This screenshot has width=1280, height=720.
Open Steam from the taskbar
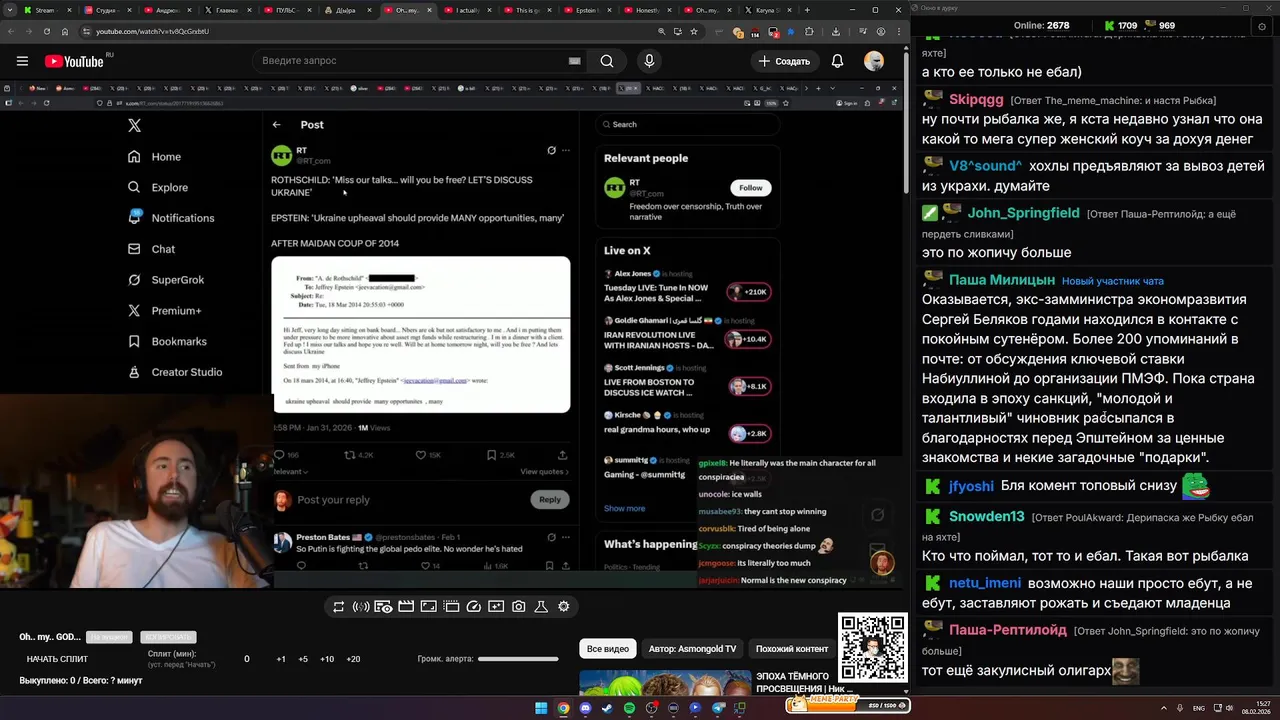[607, 708]
